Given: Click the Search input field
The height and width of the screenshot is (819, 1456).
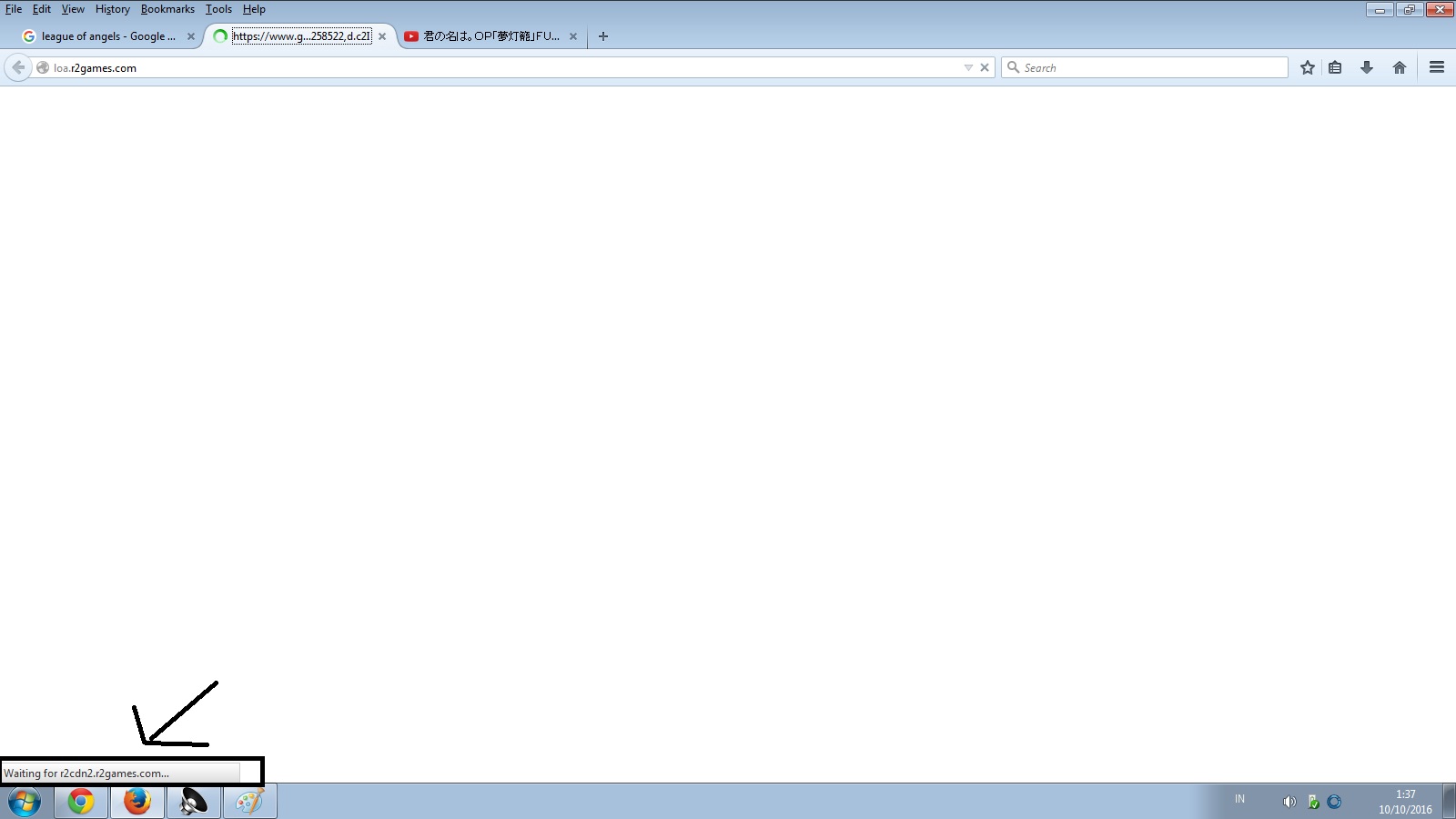Looking at the screenshot, I should 1151,67.
